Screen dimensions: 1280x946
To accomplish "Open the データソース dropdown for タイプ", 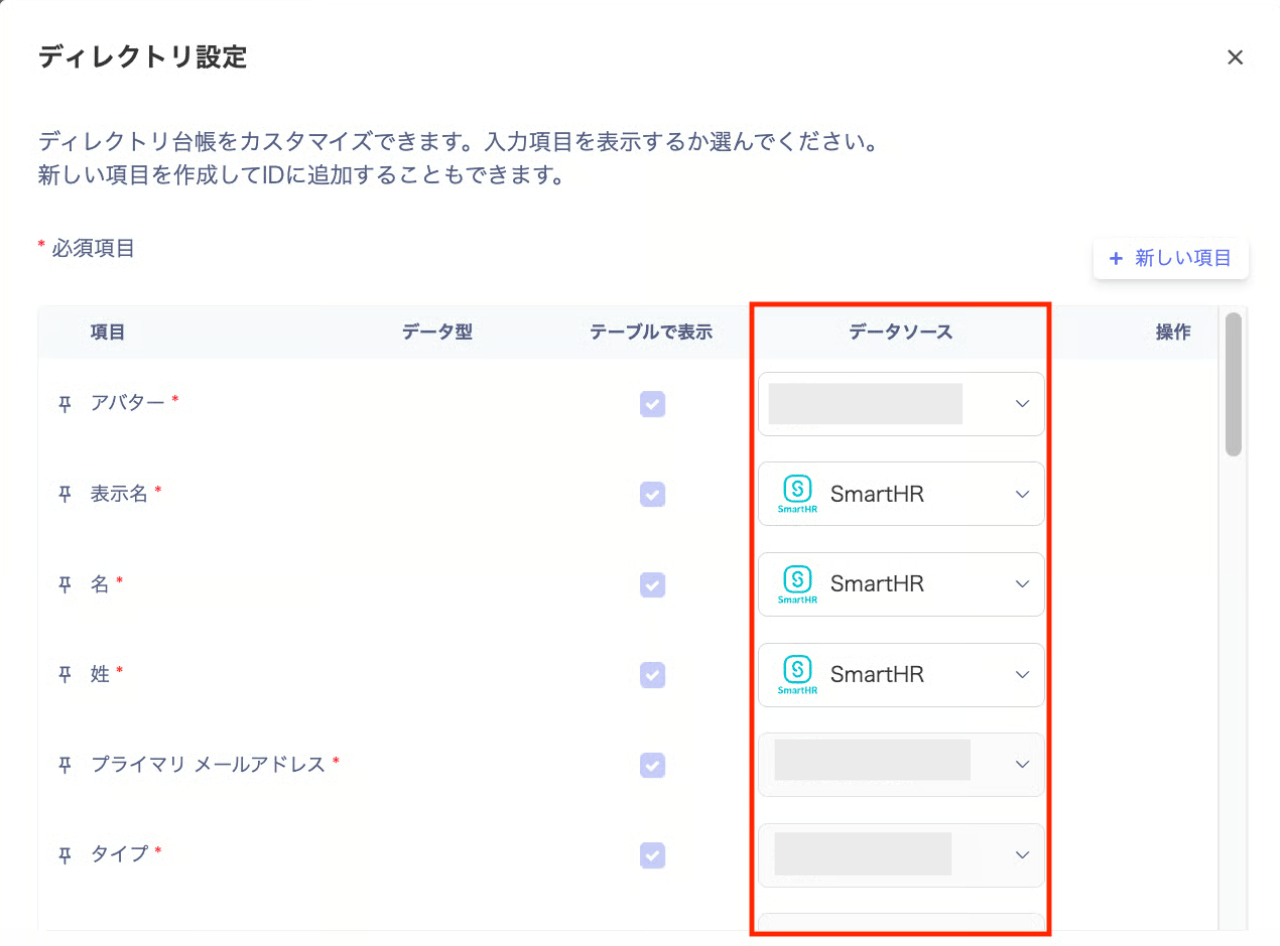I will (x=901, y=854).
